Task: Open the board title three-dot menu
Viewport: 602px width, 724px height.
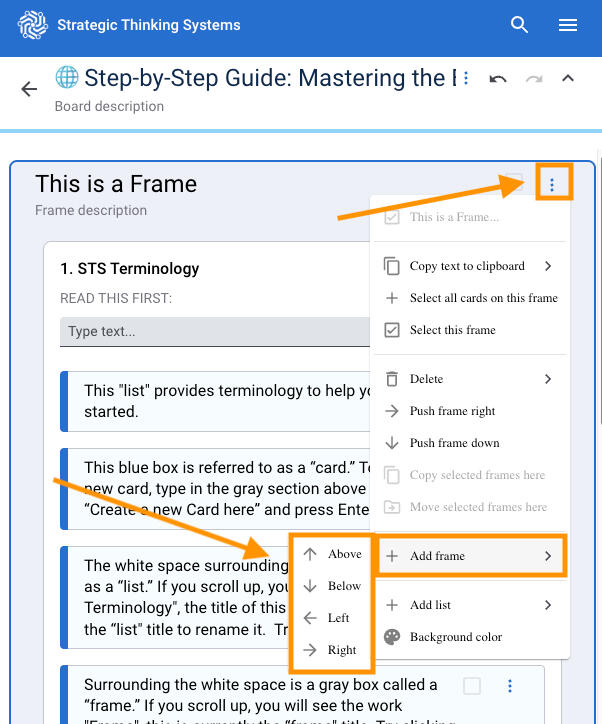Action: 466,79
